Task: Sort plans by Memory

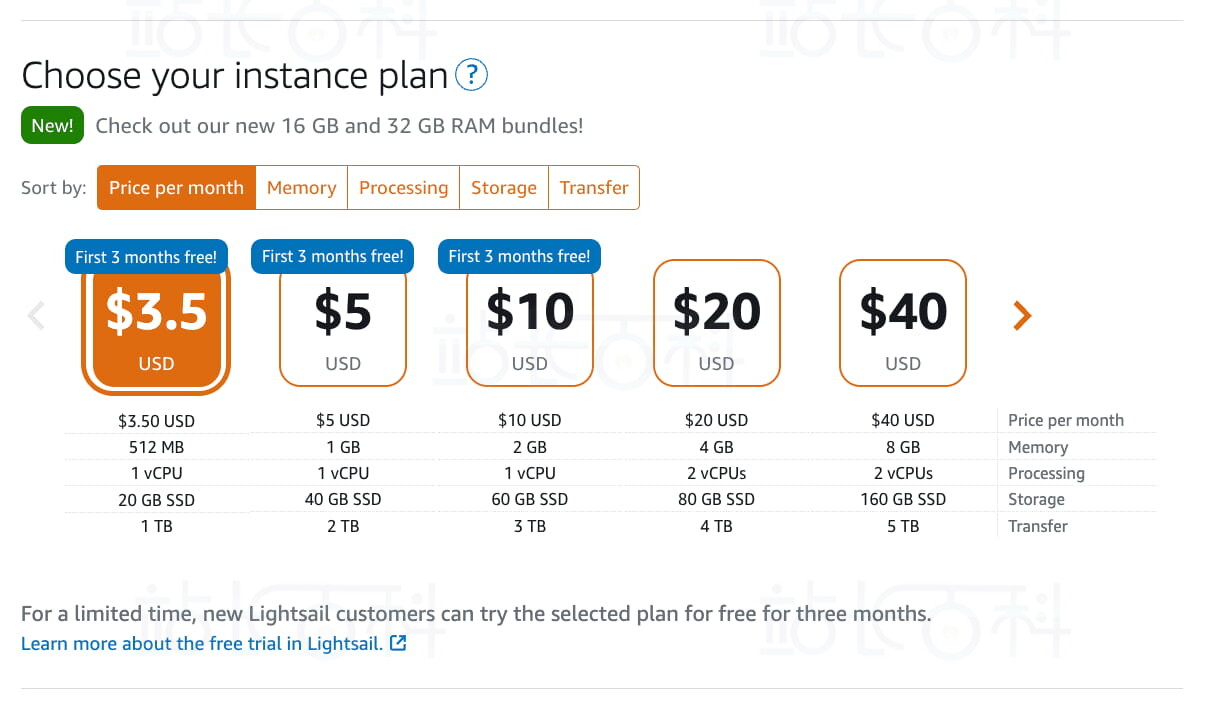Action: click(x=301, y=188)
